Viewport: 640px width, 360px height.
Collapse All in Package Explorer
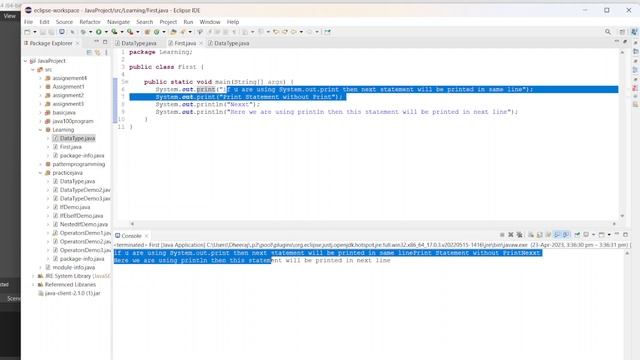[x=89, y=52]
